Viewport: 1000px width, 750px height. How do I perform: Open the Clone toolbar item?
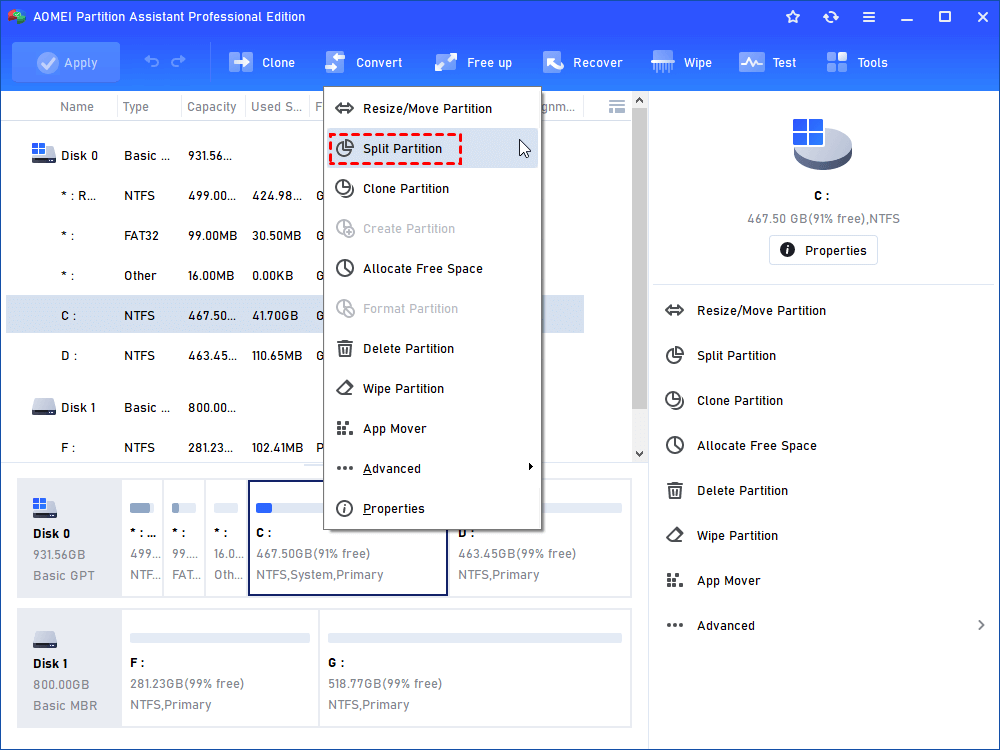click(x=262, y=62)
